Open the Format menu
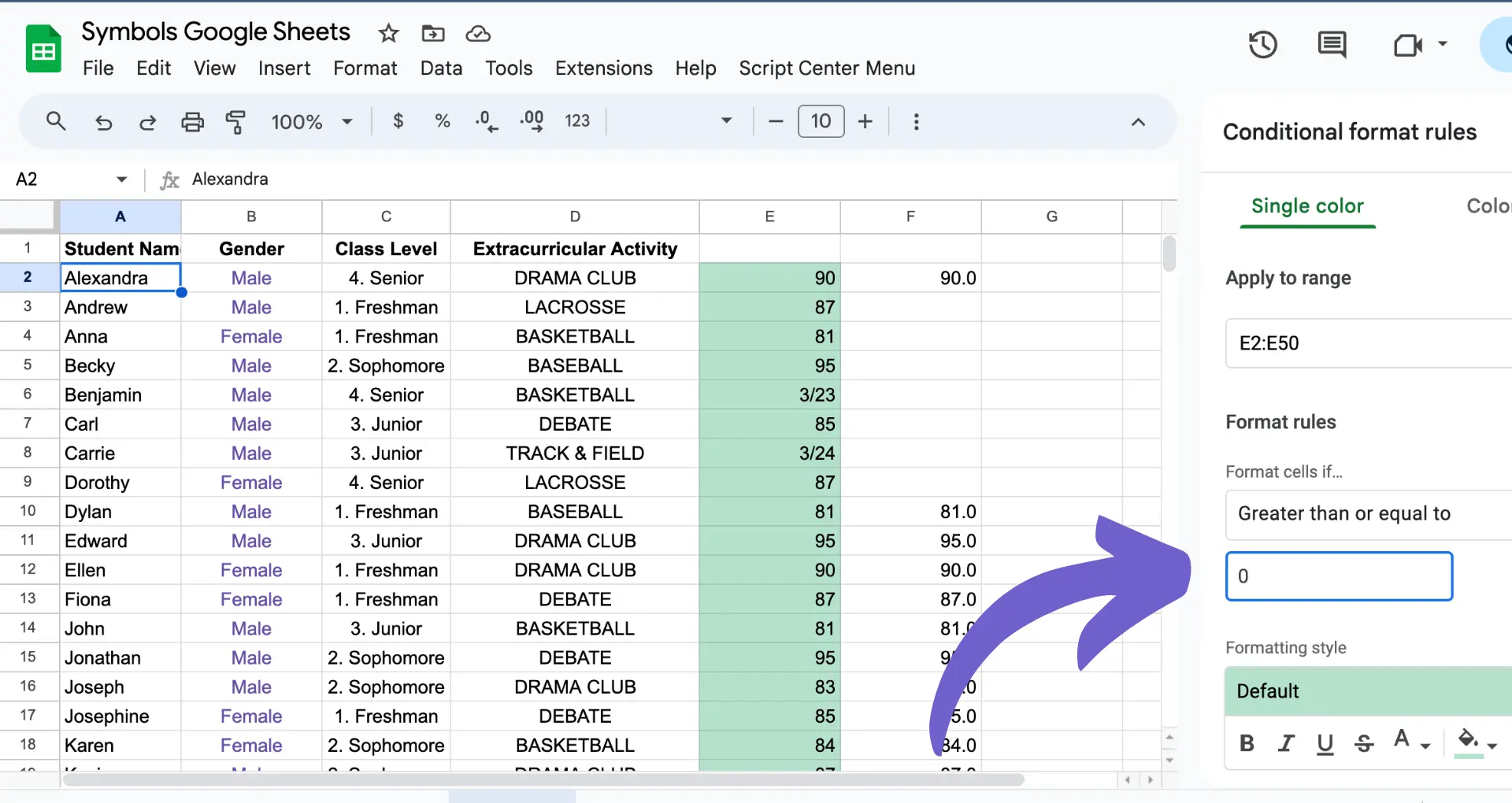This screenshot has height=803, width=1512. pyautogui.click(x=365, y=68)
